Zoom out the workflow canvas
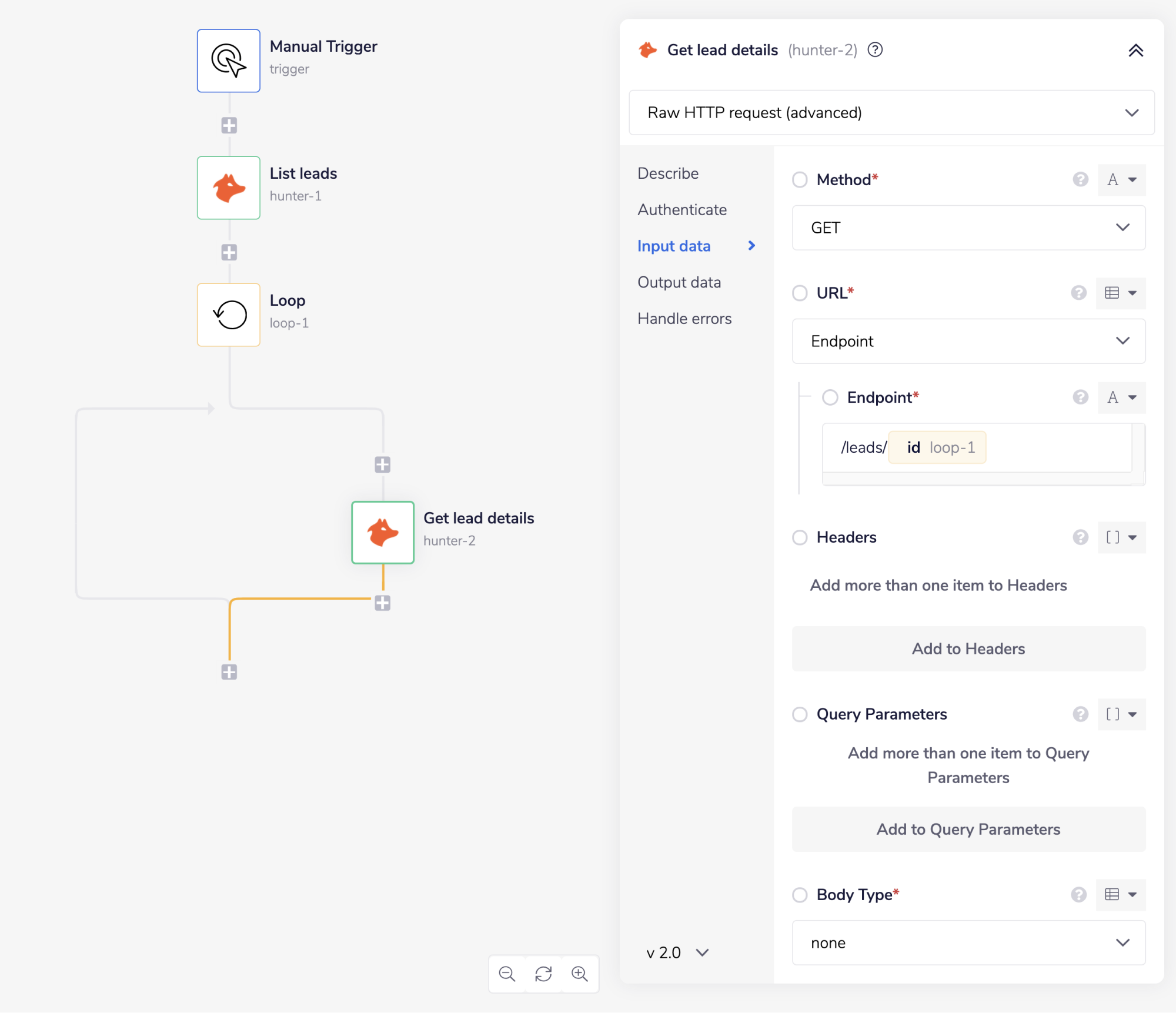Screen dimensions: 1176x1013 [507, 974]
